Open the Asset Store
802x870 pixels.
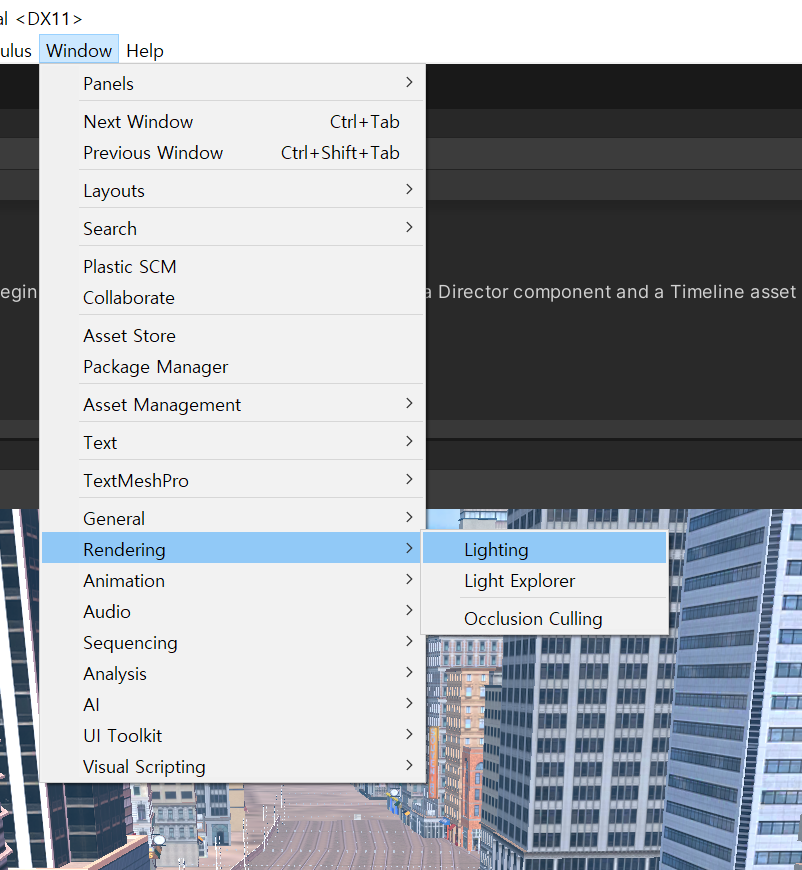[233, 335]
